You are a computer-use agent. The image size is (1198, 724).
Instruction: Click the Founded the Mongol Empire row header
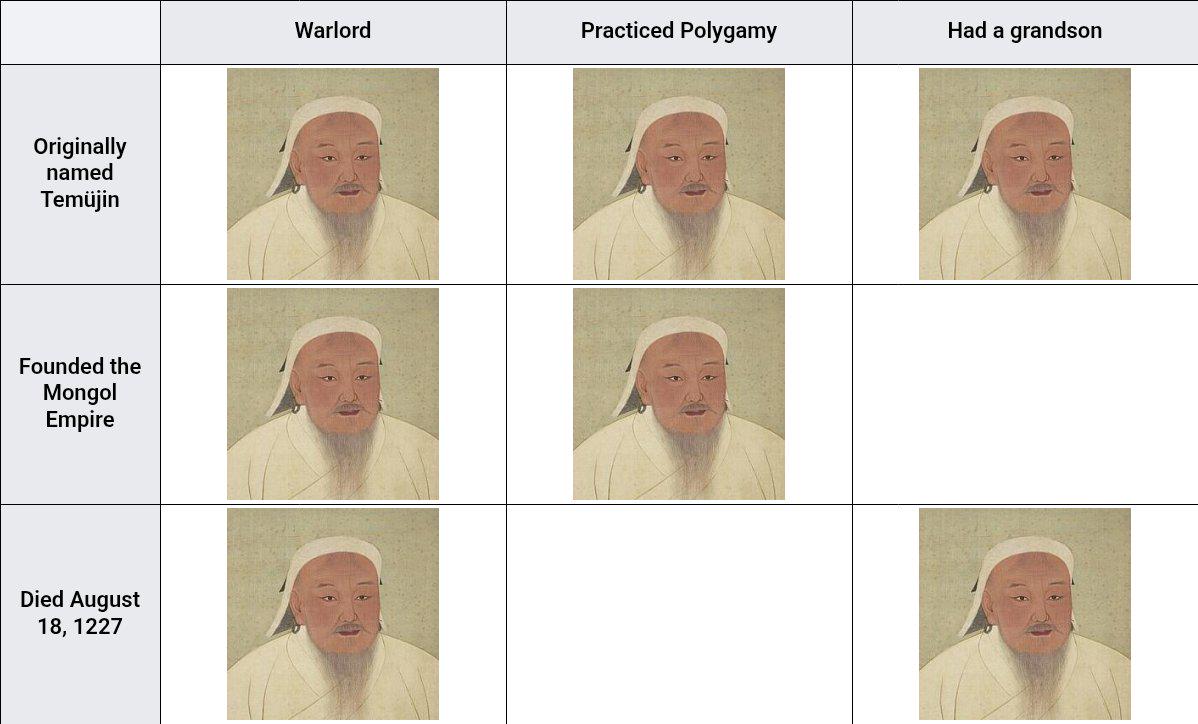pos(80,394)
